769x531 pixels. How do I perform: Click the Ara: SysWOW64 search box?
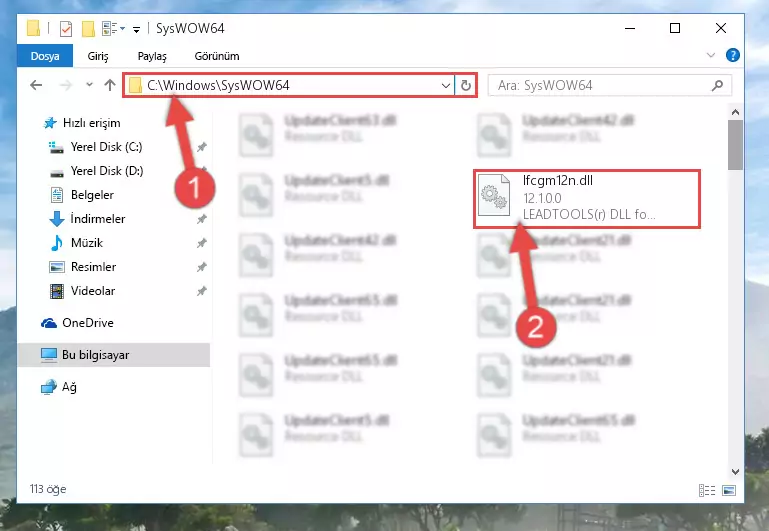tap(610, 86)
